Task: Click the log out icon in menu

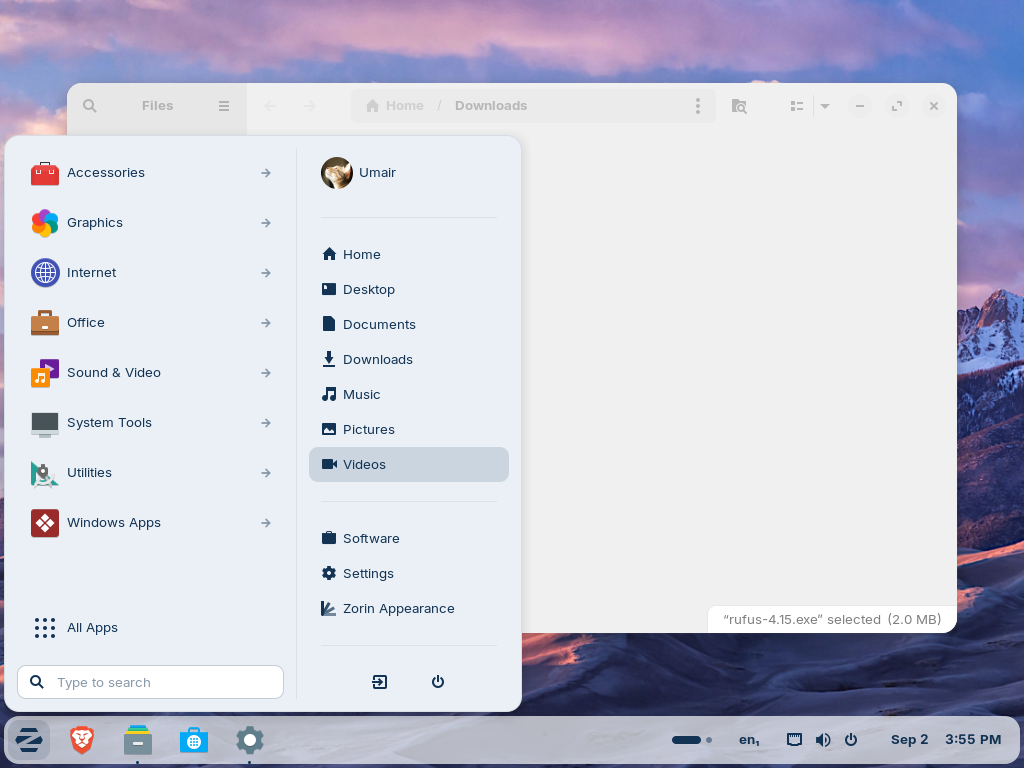Action: coord(379,682)
